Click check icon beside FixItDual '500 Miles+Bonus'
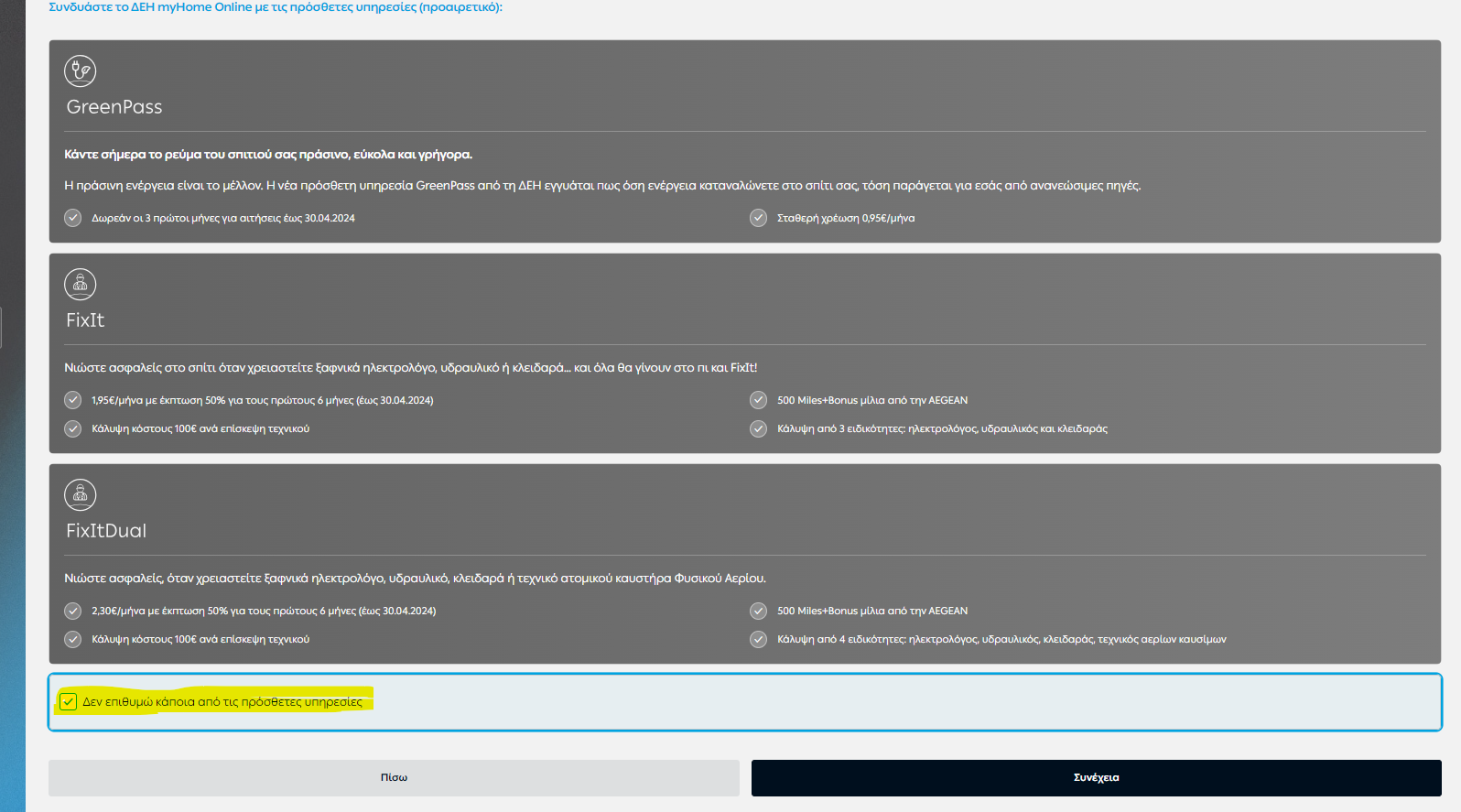This screenshot has height=812, width=1461. [x=758, y=611]
